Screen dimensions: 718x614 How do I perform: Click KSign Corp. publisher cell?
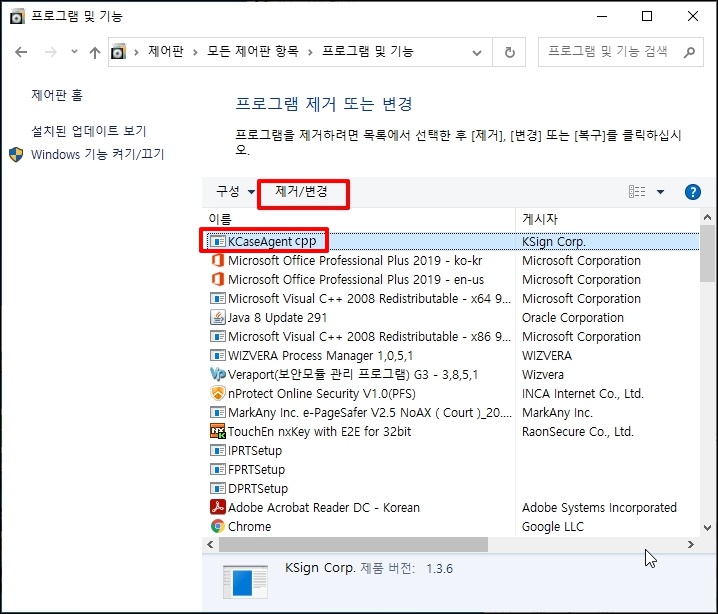(x=554, y=241)
